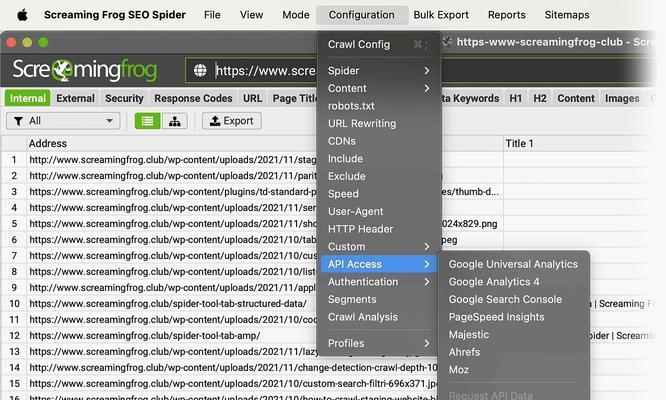Viewport: 666px width, 400px height.
Task: Switch to list view mode
Action: [x=148, y=121]
